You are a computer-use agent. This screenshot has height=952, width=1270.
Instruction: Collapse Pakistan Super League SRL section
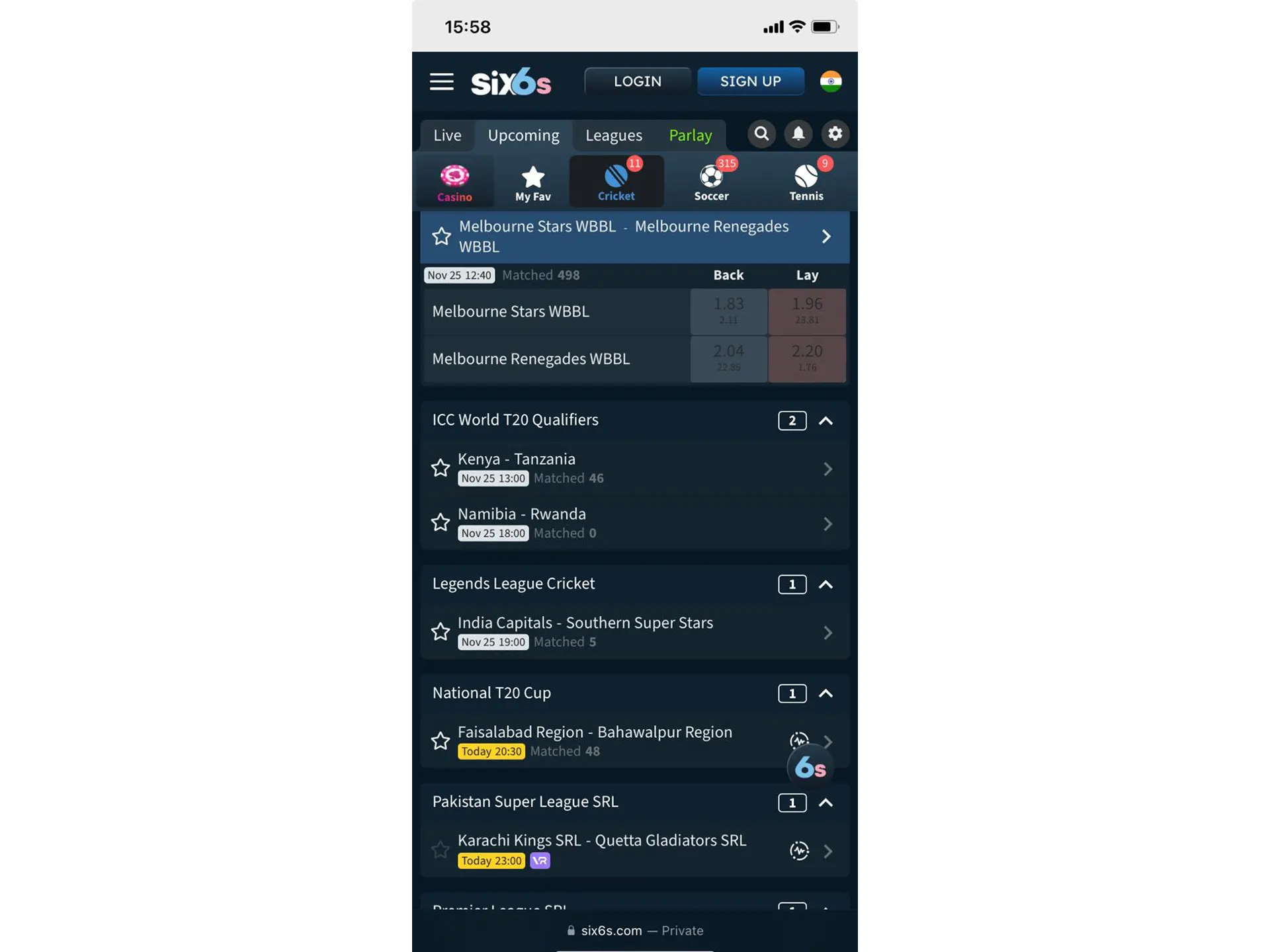pos(825,801)
